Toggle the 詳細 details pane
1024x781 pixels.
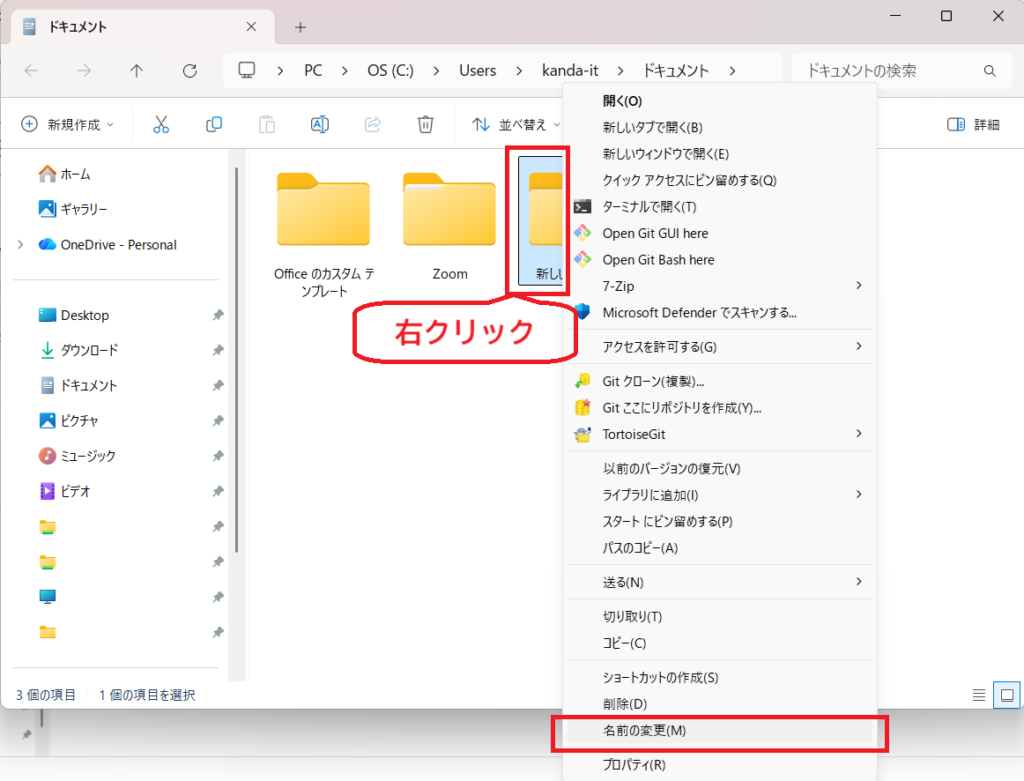[973, 125]
